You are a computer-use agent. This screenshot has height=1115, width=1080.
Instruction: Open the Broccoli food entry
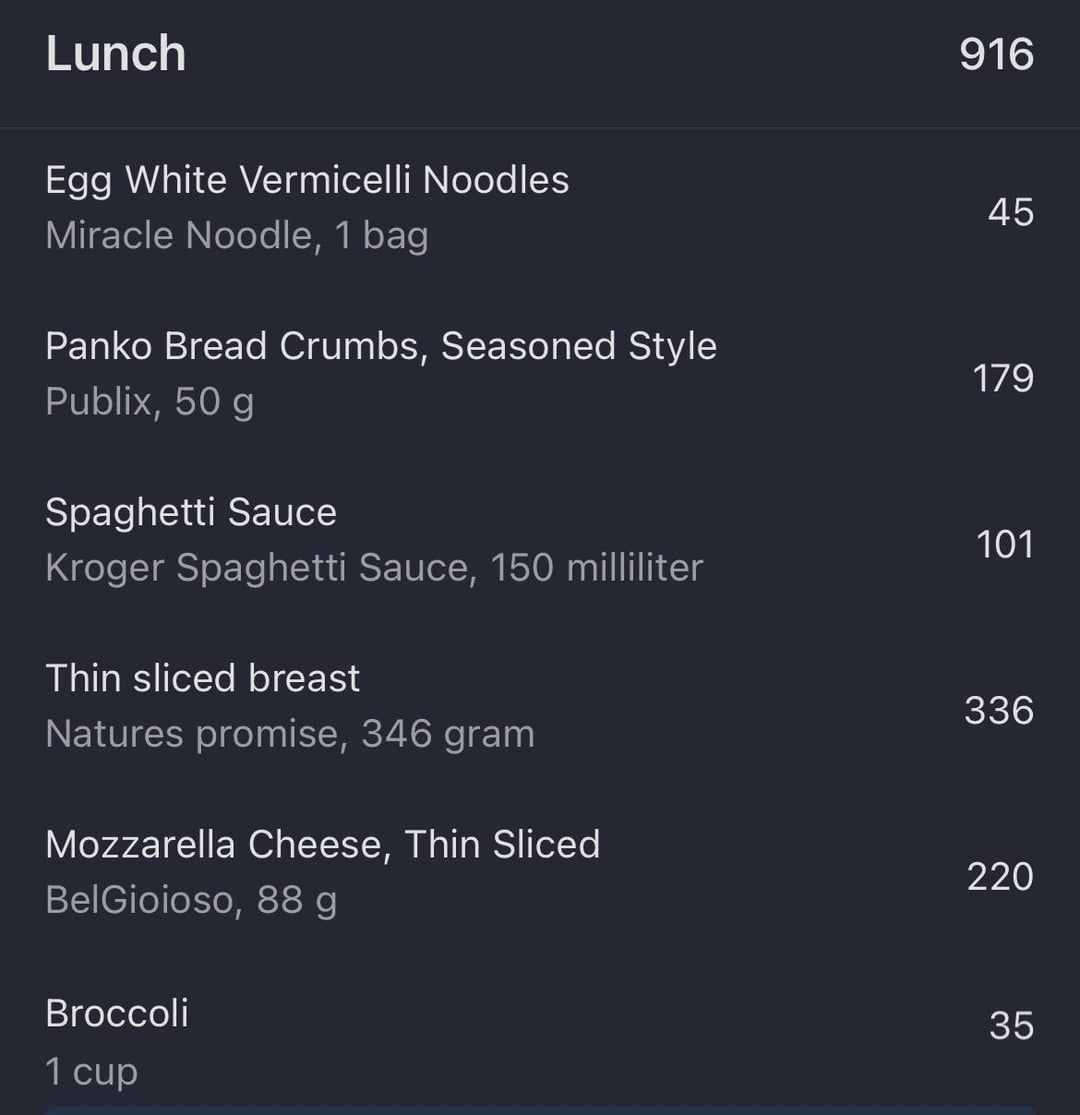click(x=117, y=1013)
